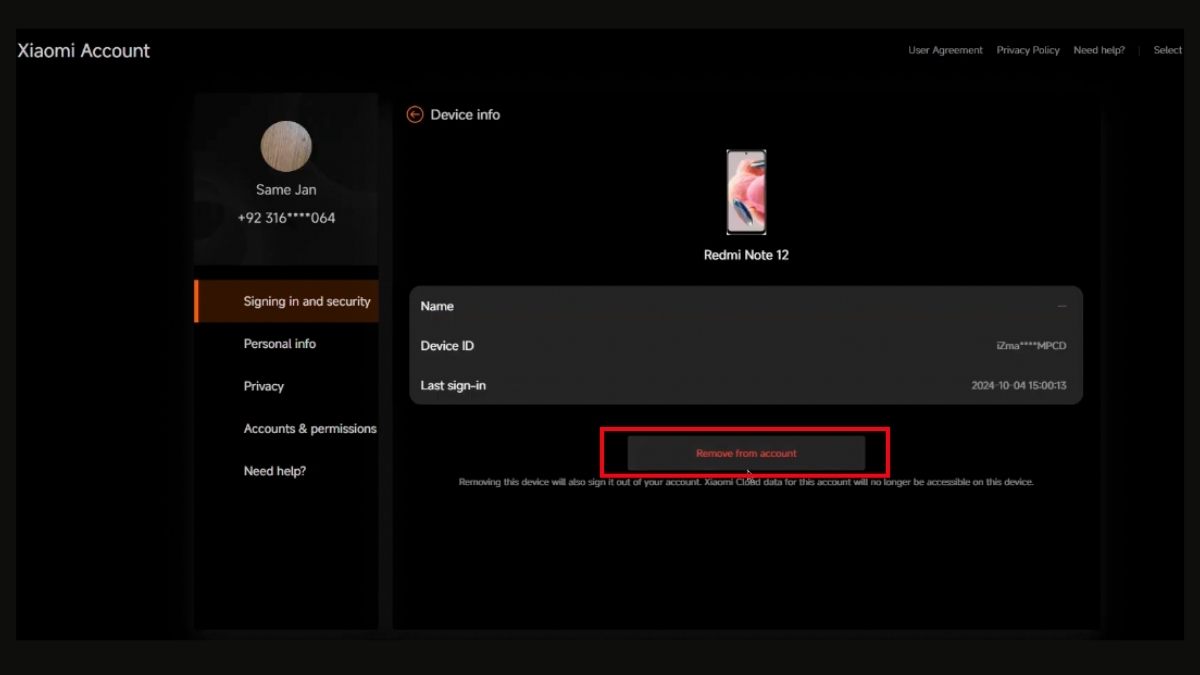Open the Need help? link in header

coord(1099,50)
